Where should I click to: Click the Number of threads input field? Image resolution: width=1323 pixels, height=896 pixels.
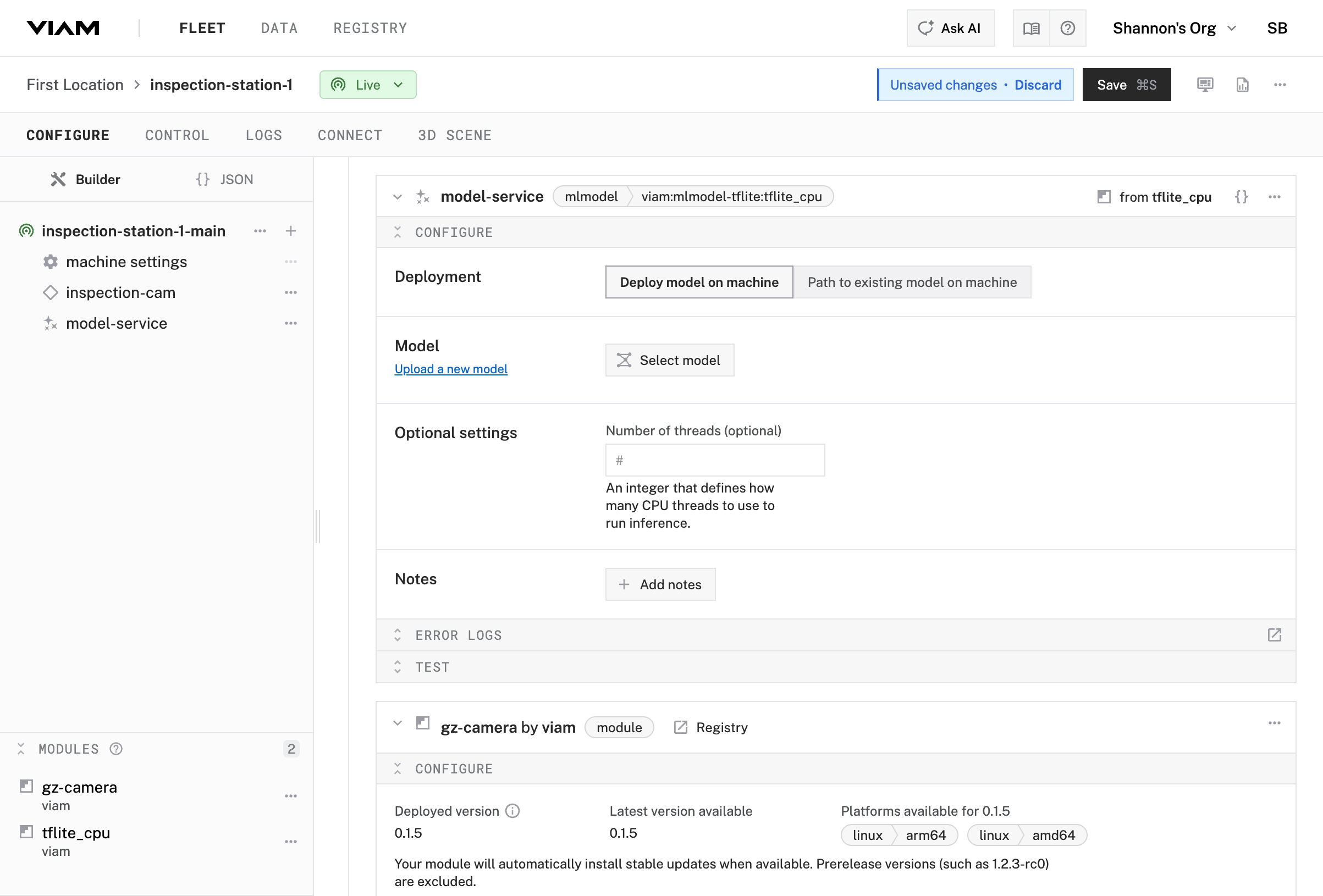[x=714, y=460]
